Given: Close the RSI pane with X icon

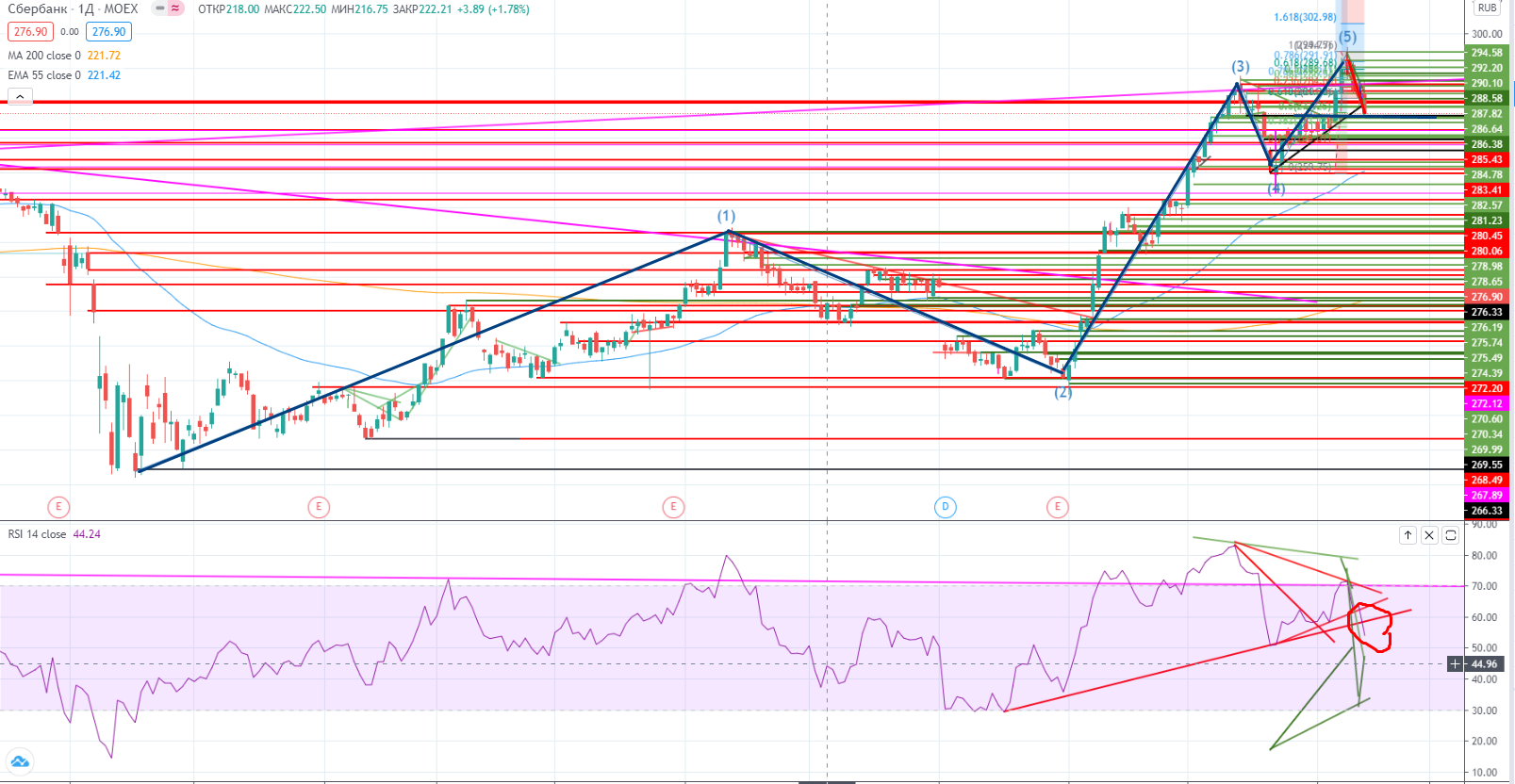Looking at the screenshot, I should click(x=1429, y=535).
